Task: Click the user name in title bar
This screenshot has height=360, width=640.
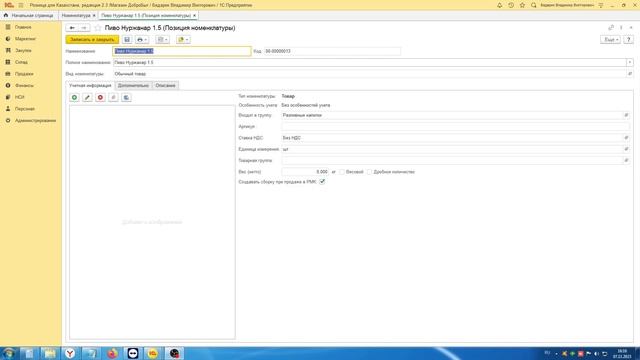Action: pyautogui.click(x=567, y=5)
